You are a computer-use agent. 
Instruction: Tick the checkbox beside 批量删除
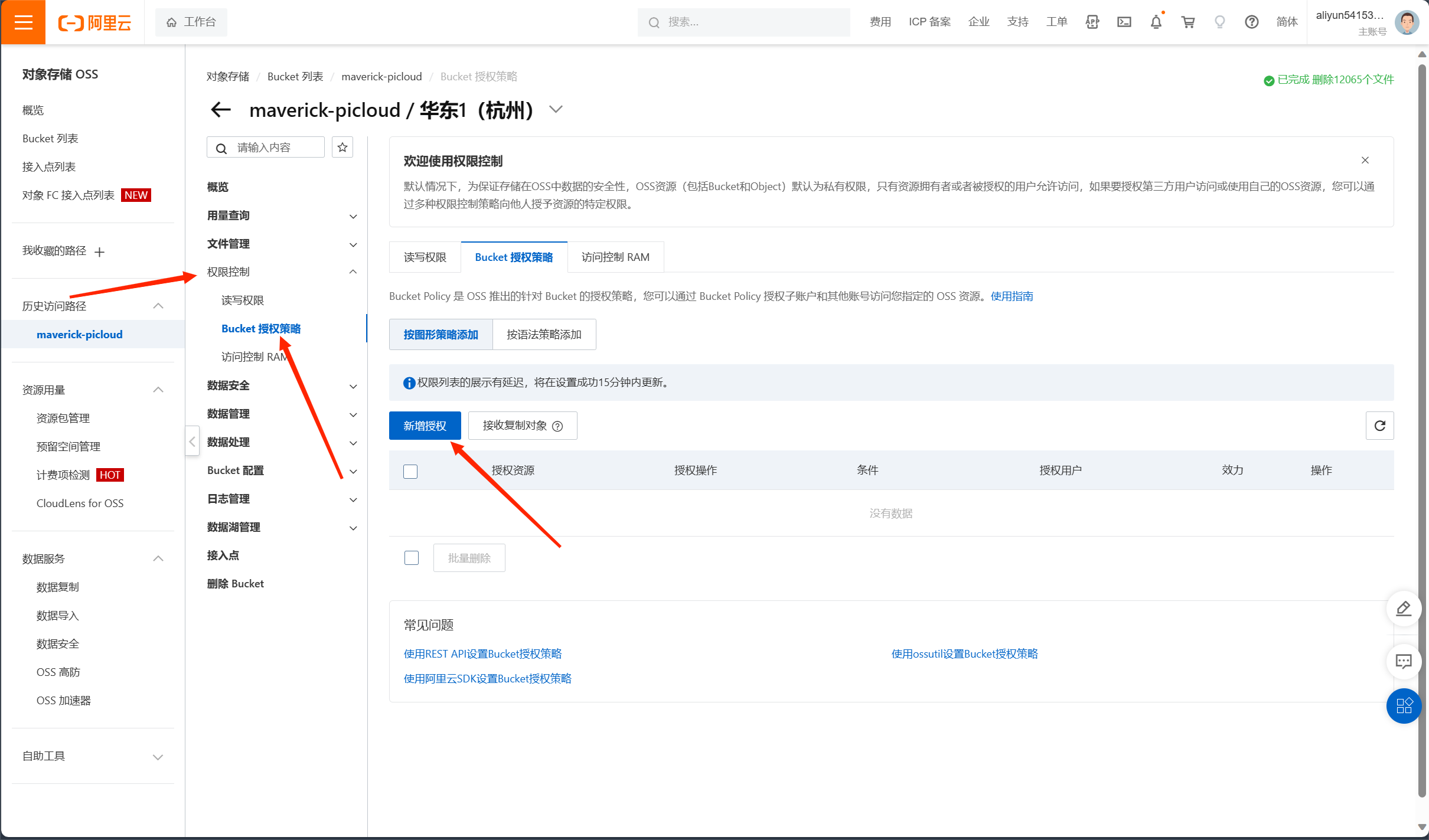point(412,558)
